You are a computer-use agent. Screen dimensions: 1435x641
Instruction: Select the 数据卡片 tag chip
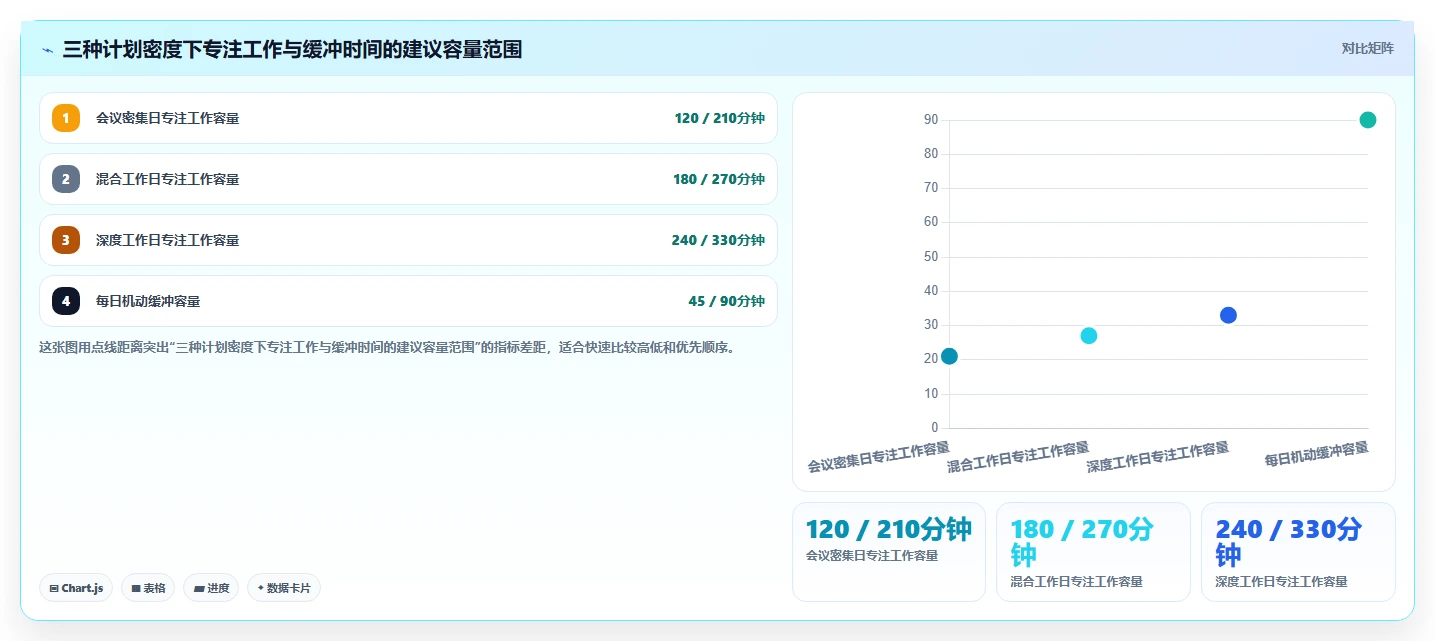pos(284,588)
